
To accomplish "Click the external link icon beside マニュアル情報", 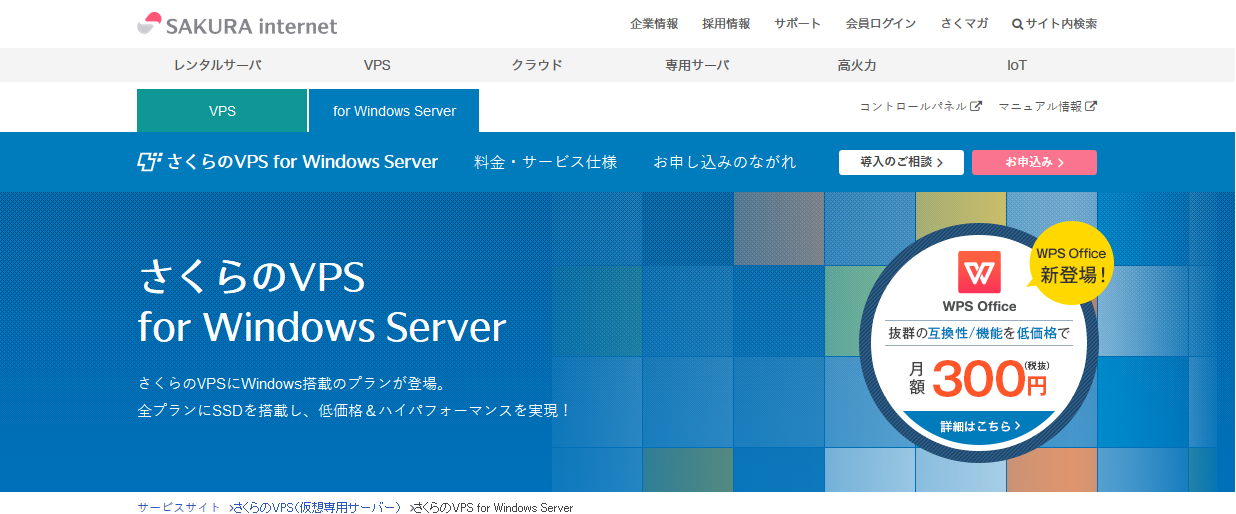I will coord(1091,106).
